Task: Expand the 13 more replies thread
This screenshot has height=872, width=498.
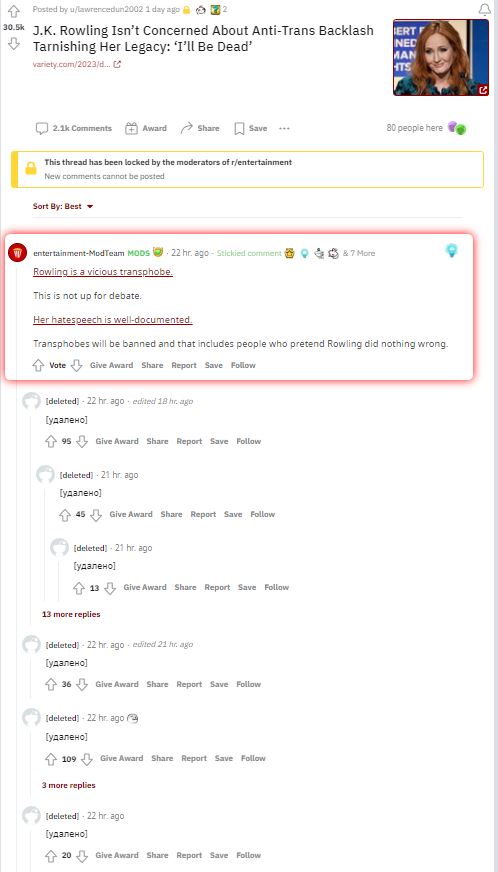Action: (71, 615)
